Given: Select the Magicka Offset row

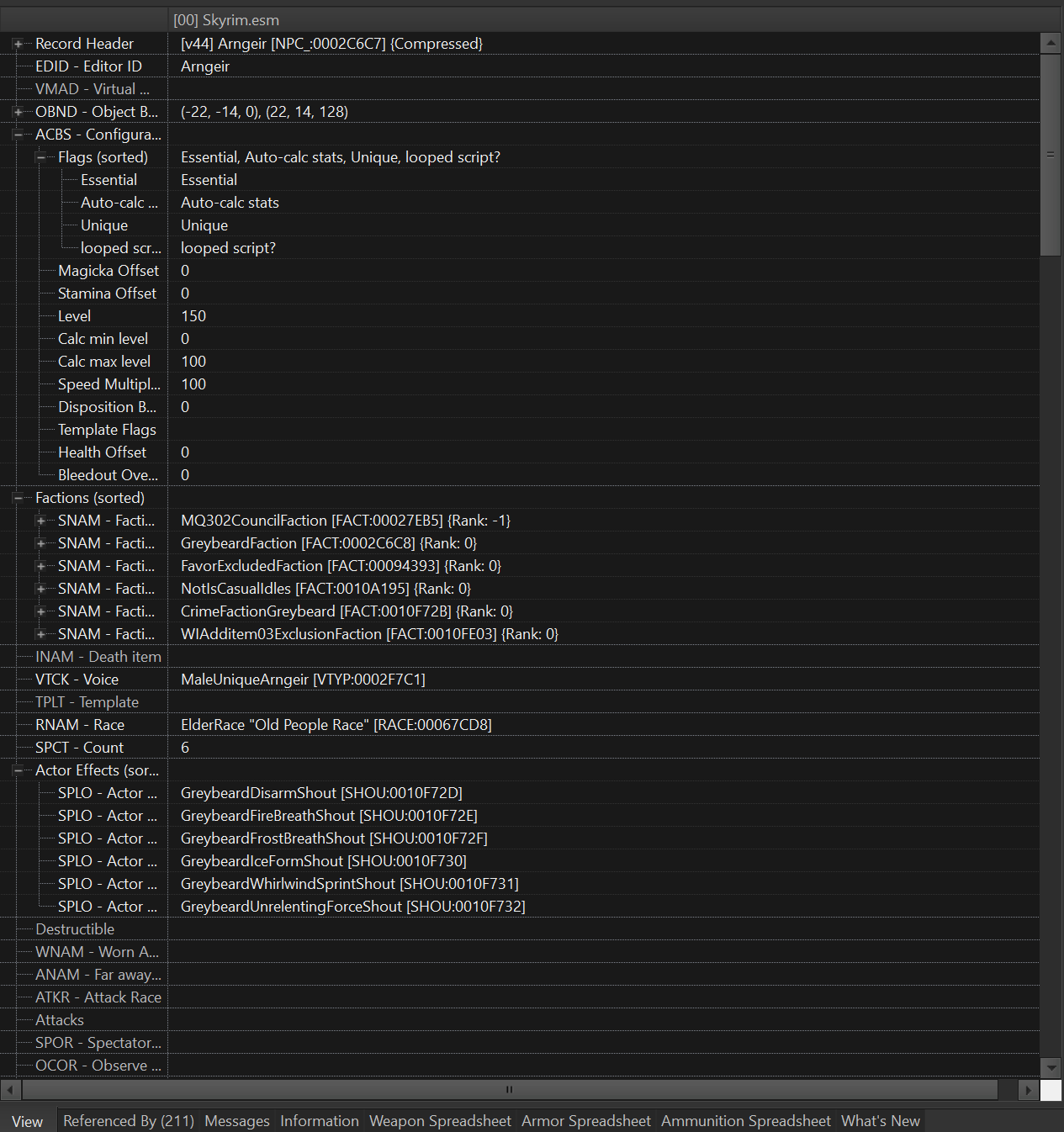Looking at the screenshot, I should click(x=520, y=271).
